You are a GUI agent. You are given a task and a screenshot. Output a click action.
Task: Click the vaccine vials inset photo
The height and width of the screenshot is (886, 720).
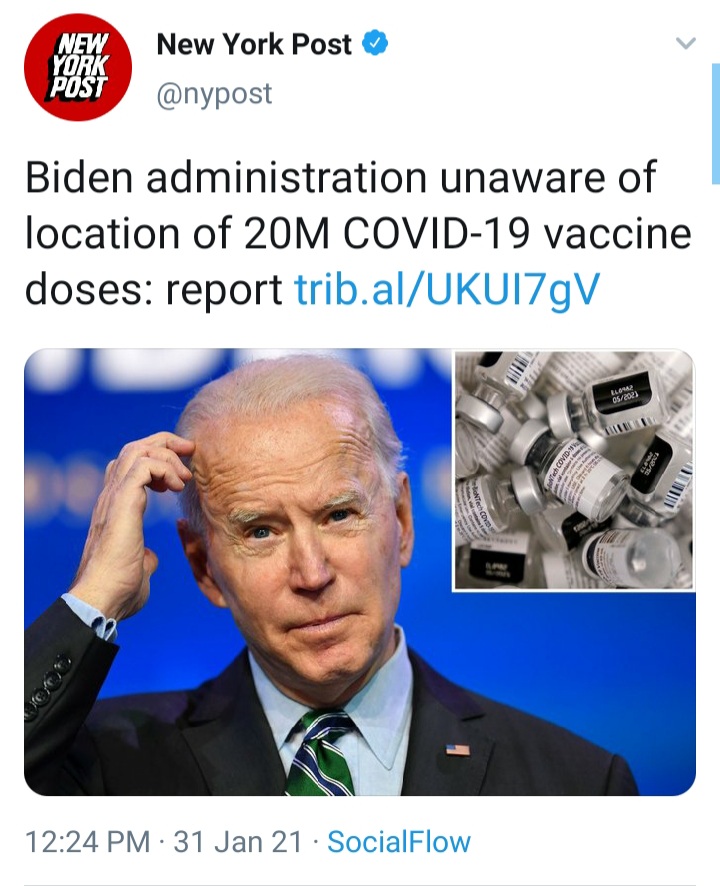pyautogui.click(x=574, y=470)
